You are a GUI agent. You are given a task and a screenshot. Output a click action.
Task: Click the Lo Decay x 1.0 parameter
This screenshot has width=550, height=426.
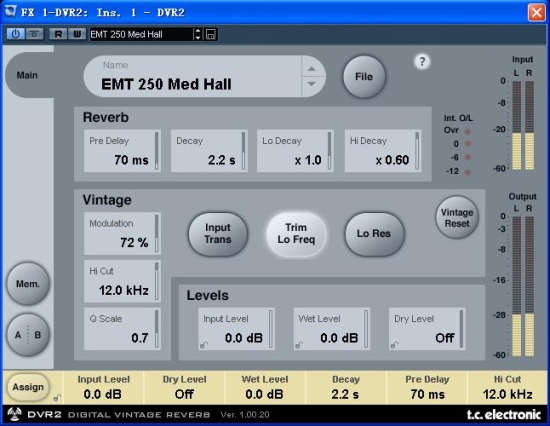tap(295, 151)
